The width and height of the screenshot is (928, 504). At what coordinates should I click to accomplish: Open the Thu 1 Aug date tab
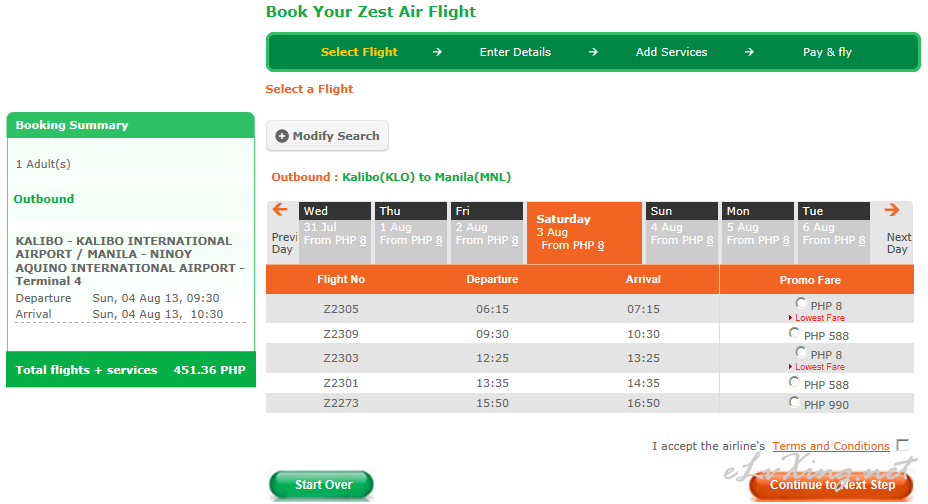(411, 232)
